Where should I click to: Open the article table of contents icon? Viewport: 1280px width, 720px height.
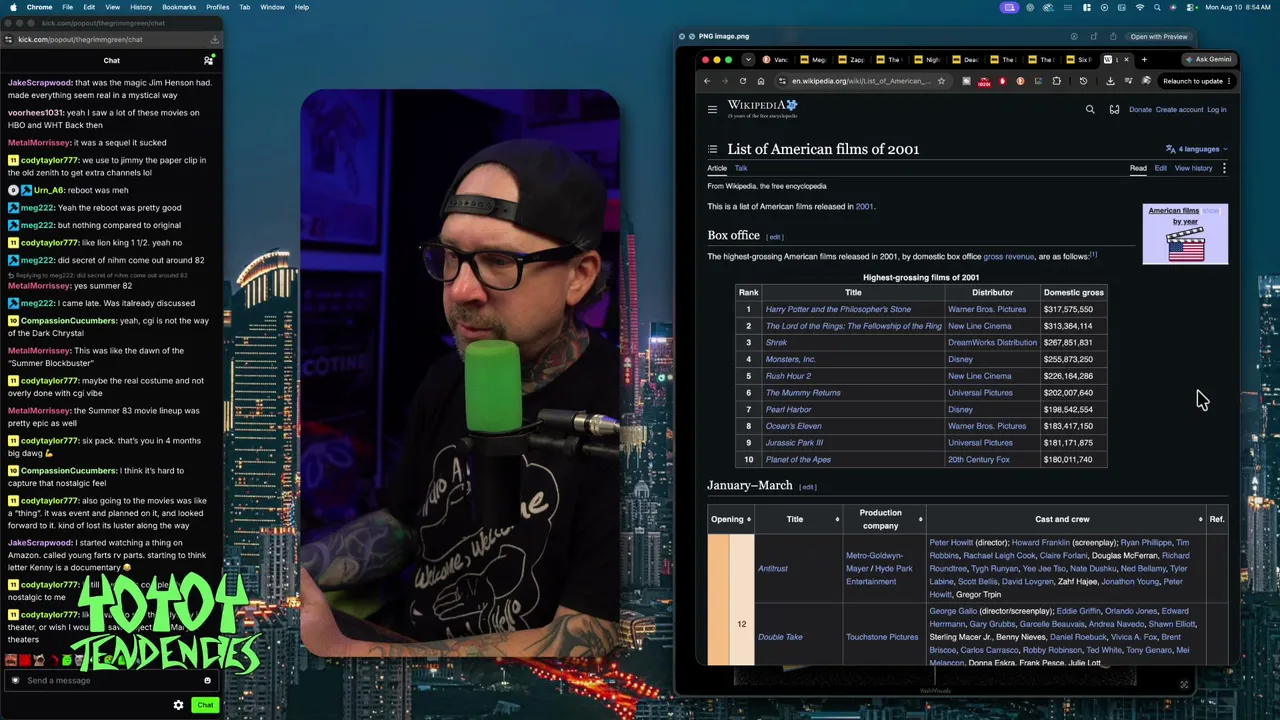712,149
